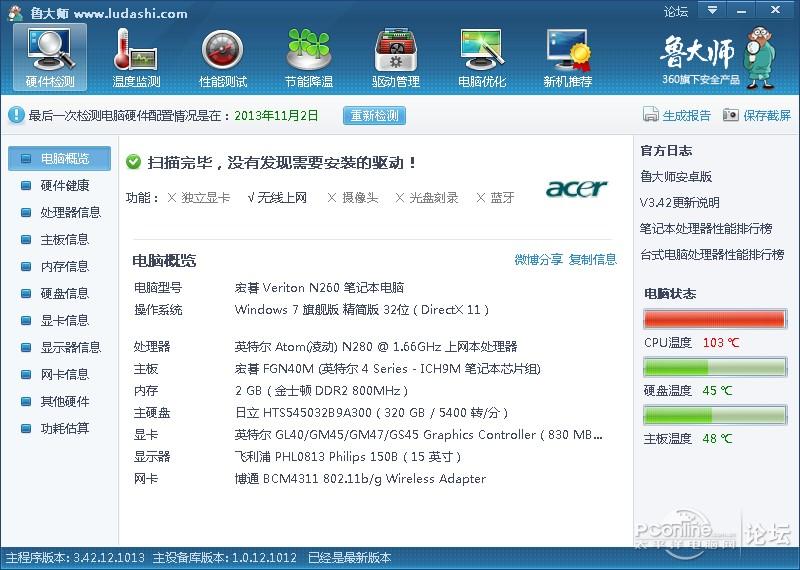Click the green 主板温度 bar
Screen dimensions: 800x570
pyautogui.click(x=715, y=415)
